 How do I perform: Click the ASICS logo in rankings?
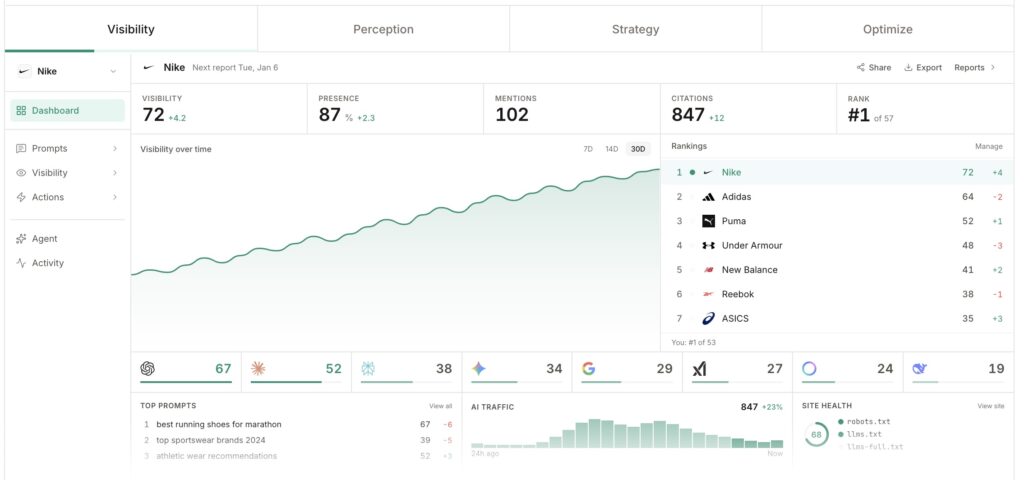[x=708, y=319]
